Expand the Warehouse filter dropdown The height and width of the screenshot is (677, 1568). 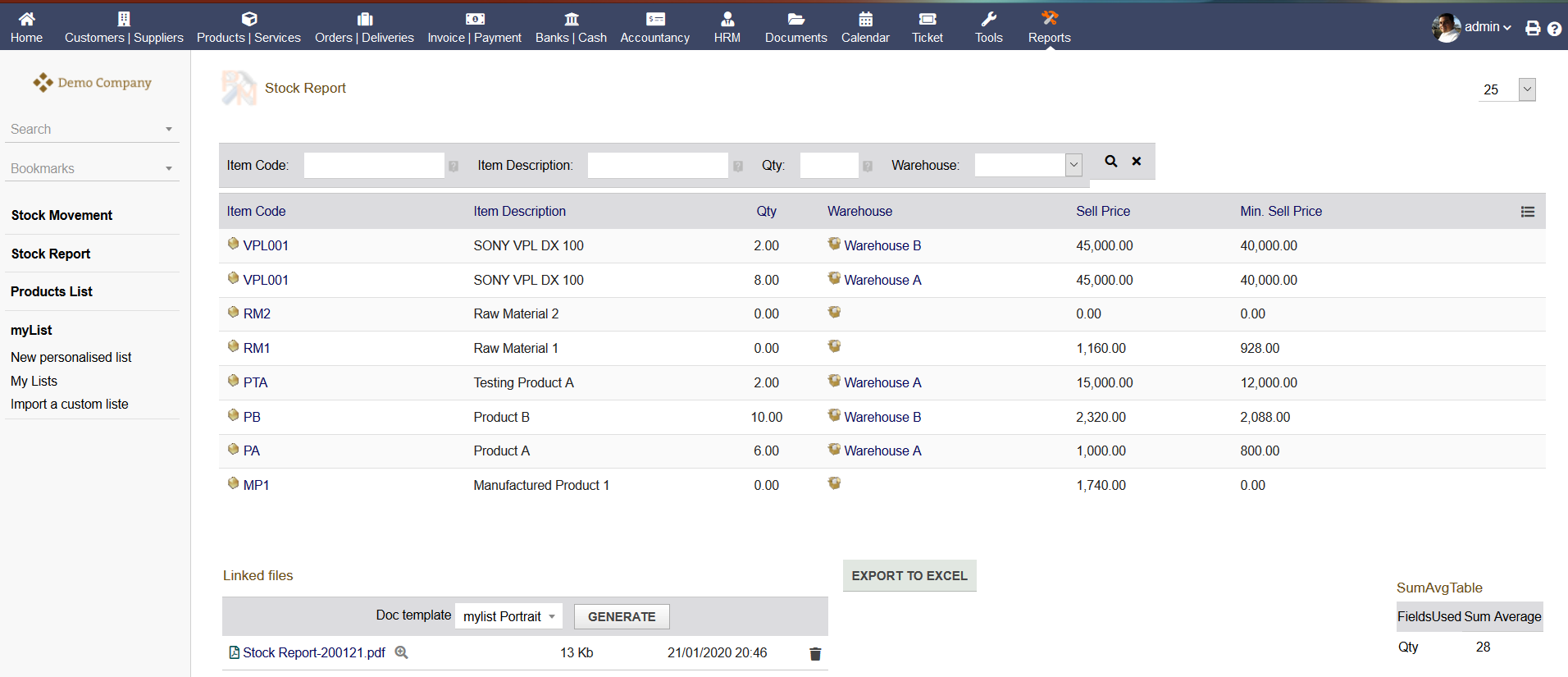[1073, 165]
